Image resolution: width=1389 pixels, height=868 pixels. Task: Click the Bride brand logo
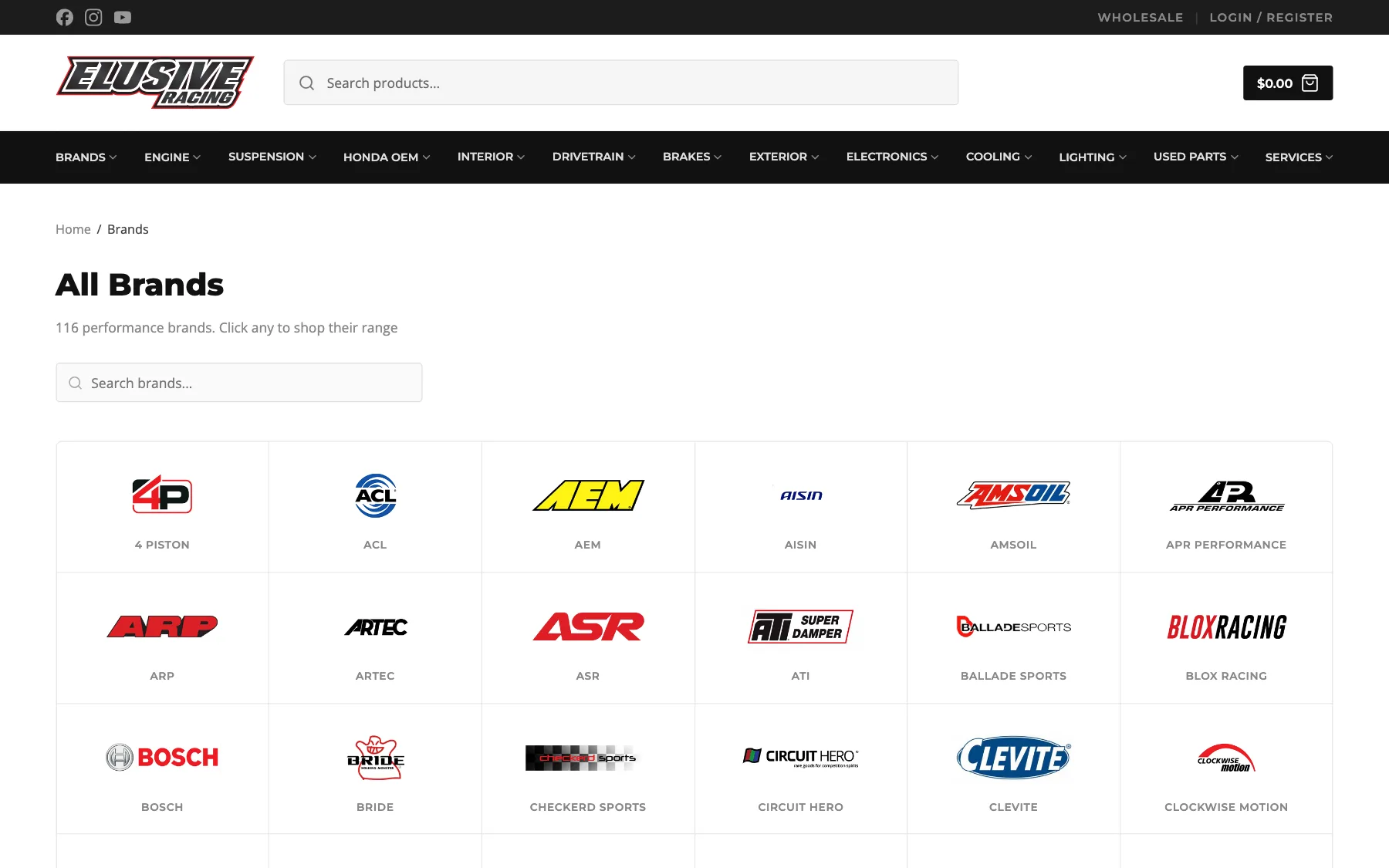pyautogui.click(x=375, y=757)
